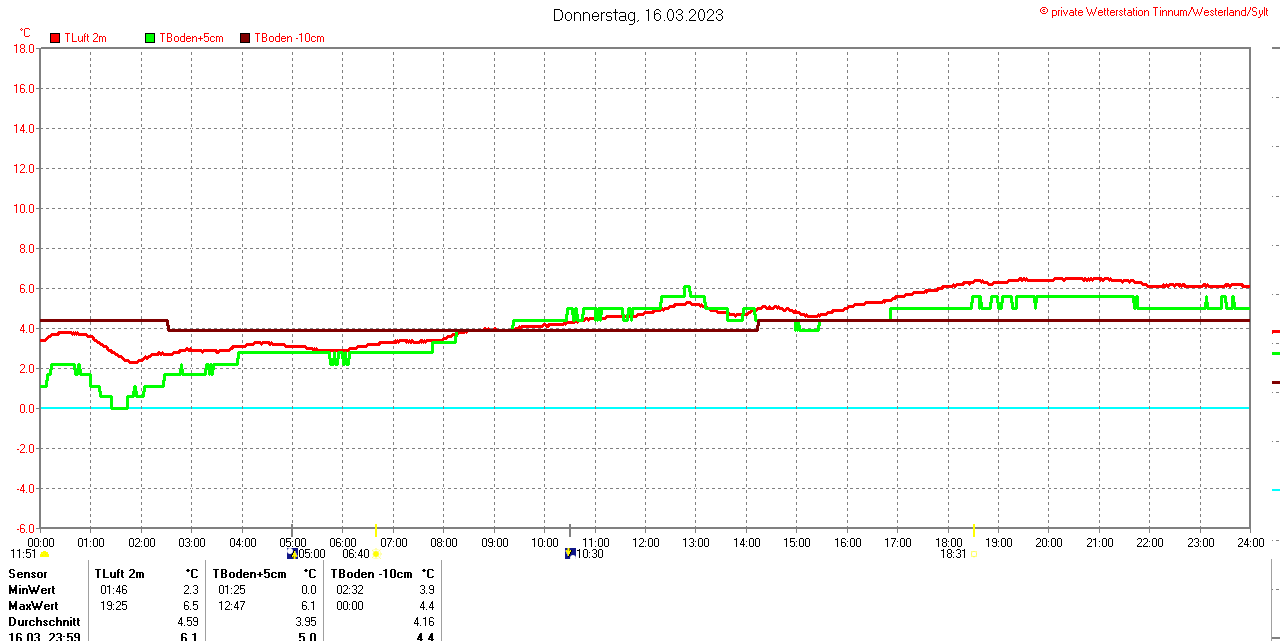Click the sunset icon next to 18:31
Viewport: 1280px width, 641px height.
point(974,554)
